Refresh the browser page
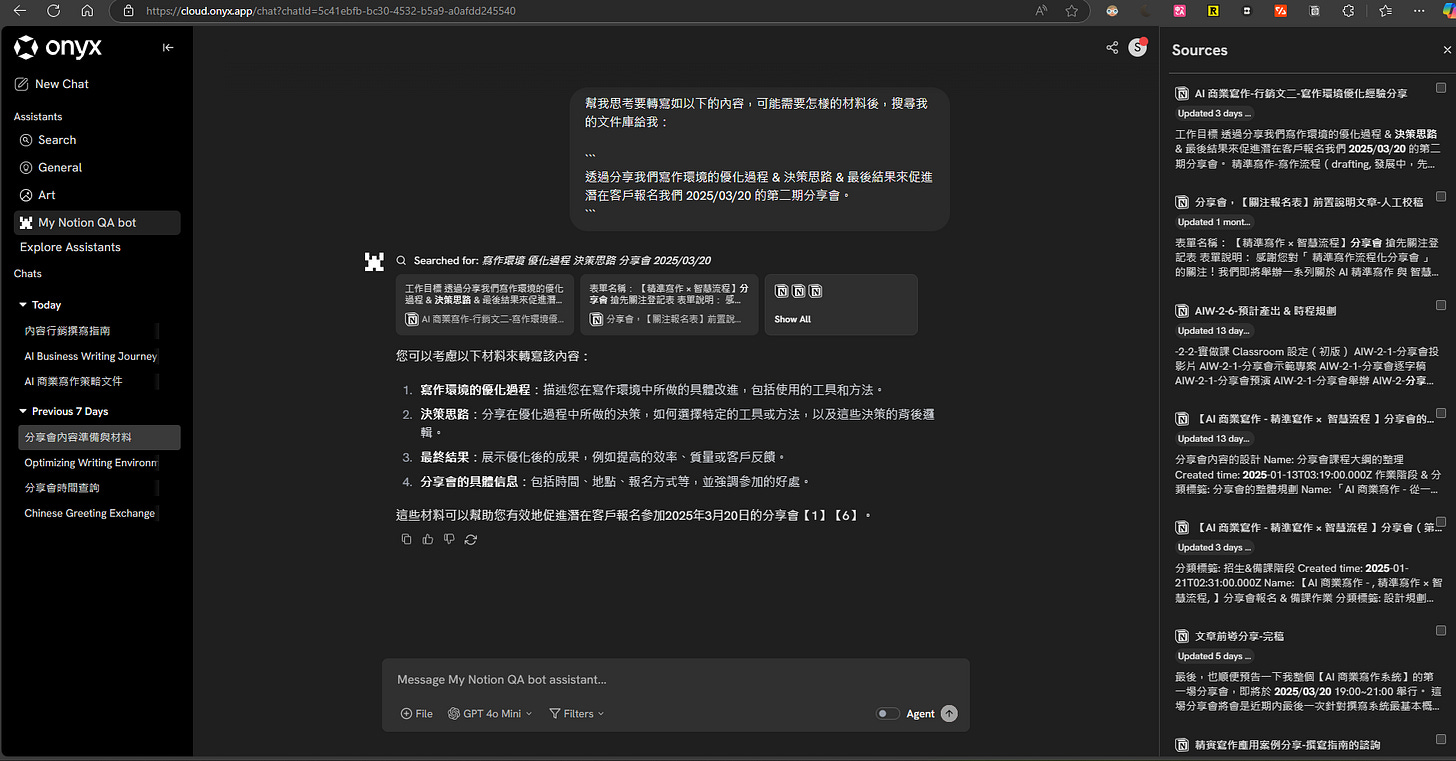 click(x=54, y=11)
